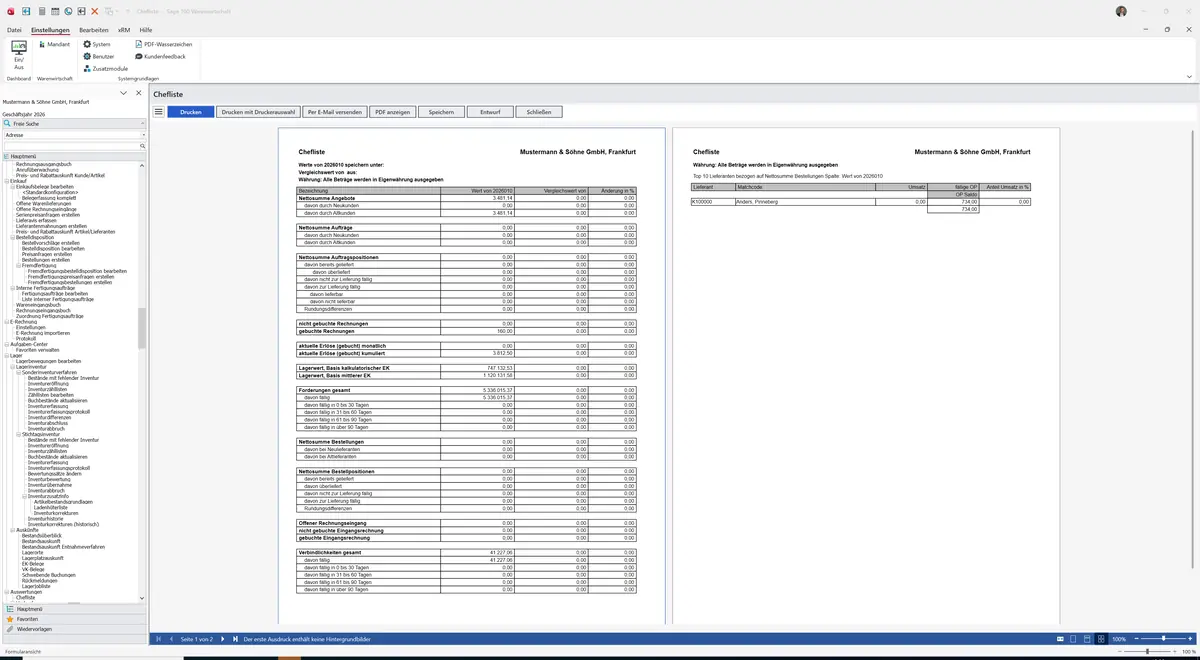Select Bestandsüberblick tree item
The width and height of the screenshot is (1200, 660).
click(x=43, y=535)
